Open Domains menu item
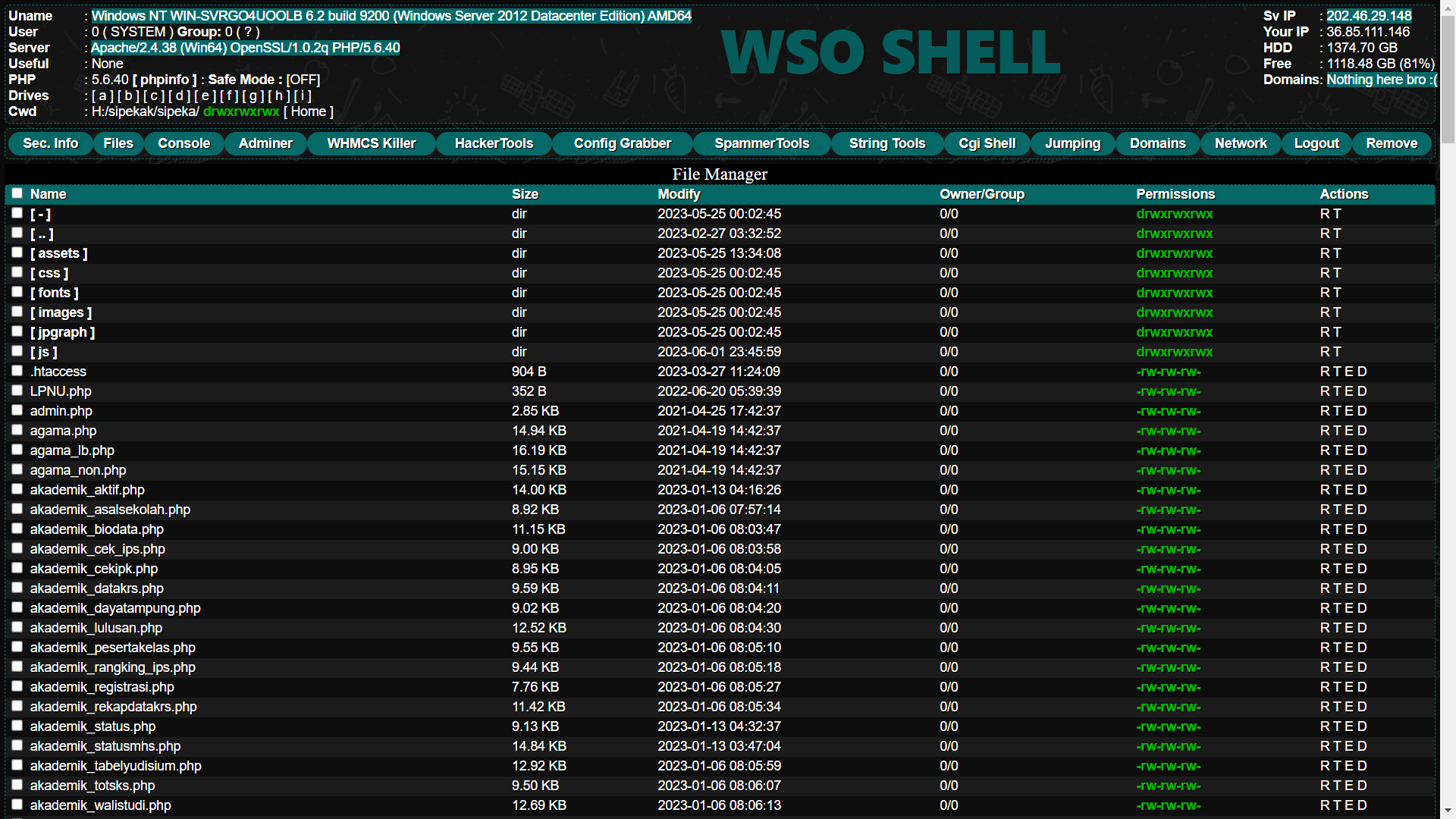 [1157, 143]
